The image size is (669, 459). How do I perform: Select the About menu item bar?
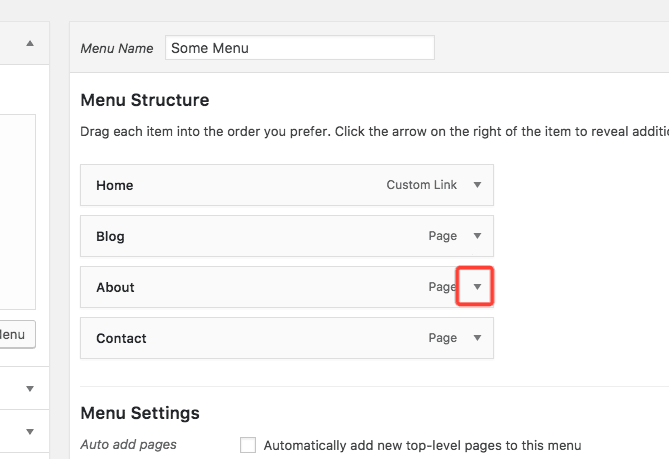(x=287, y=287)
